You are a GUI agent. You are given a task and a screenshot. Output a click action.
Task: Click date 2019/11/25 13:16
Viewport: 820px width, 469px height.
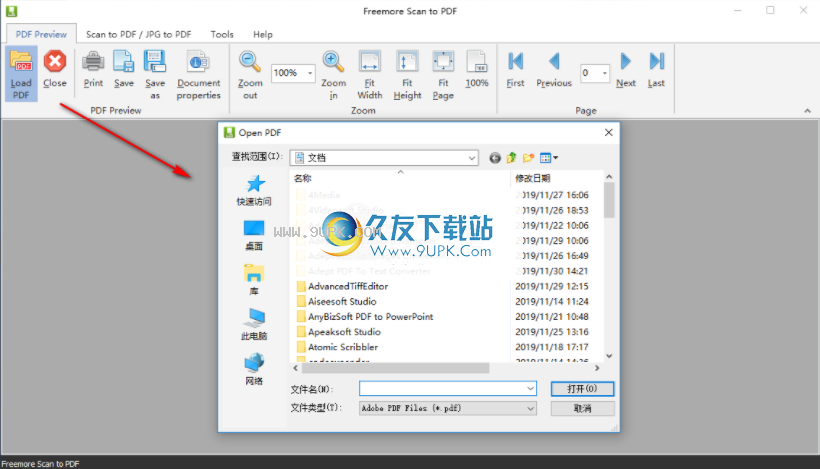[x=552, y=331]
